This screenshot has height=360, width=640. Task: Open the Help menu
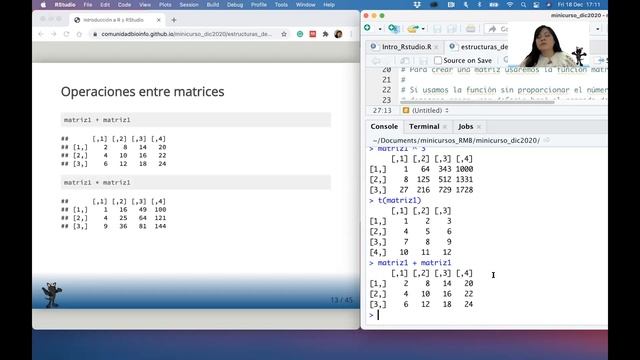[329, 5]
